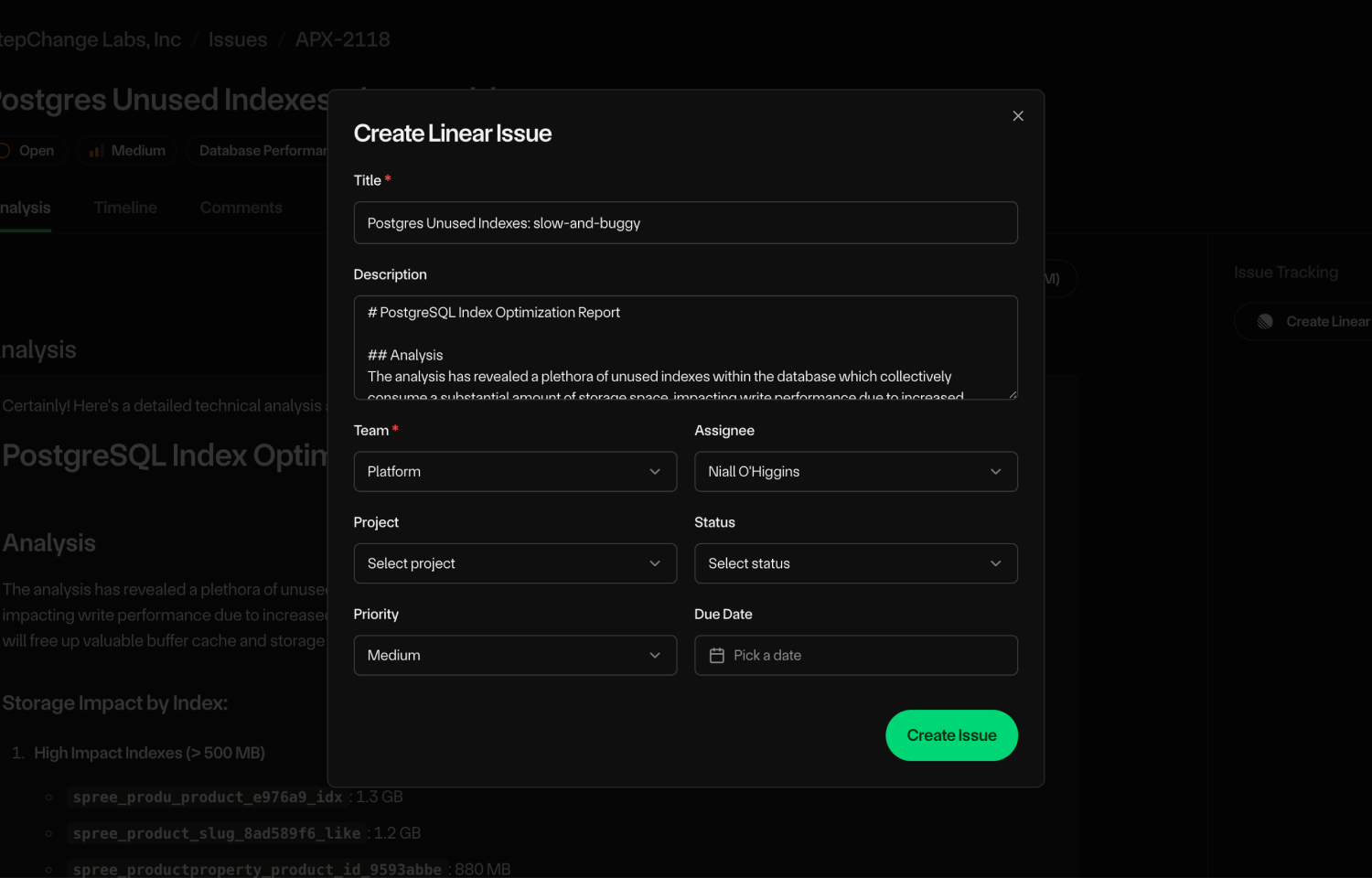
Task: Close the Create Linear Issue dialog
Action: [1018, 116]
